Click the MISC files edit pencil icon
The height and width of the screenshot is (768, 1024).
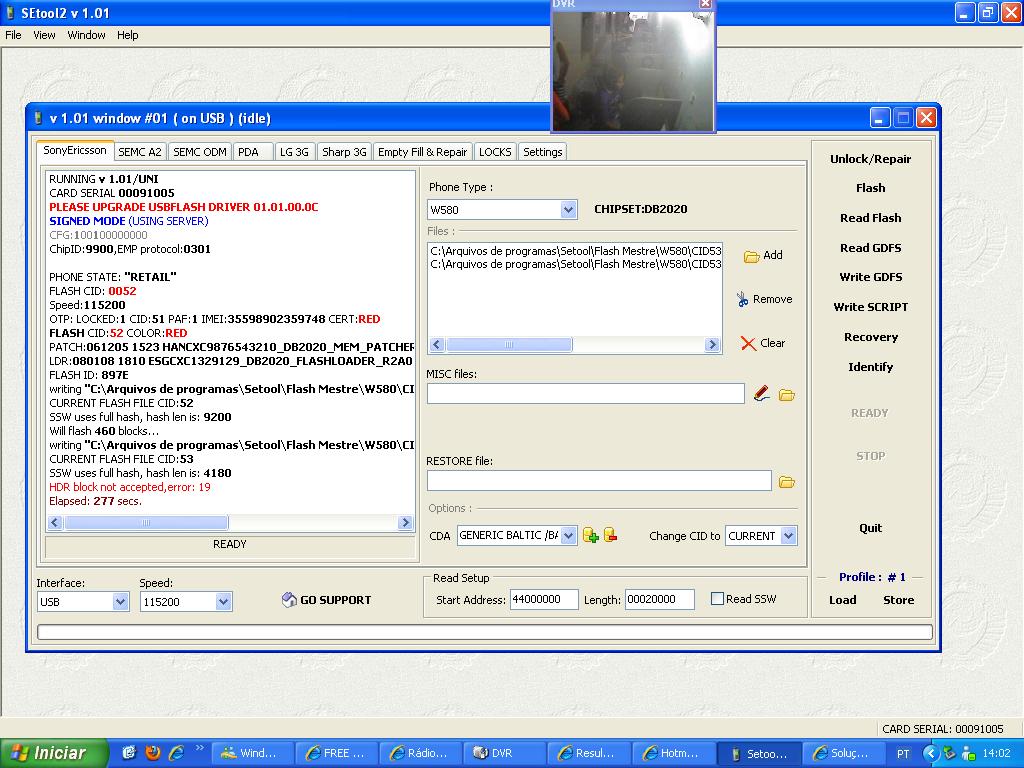click(761, 394)
